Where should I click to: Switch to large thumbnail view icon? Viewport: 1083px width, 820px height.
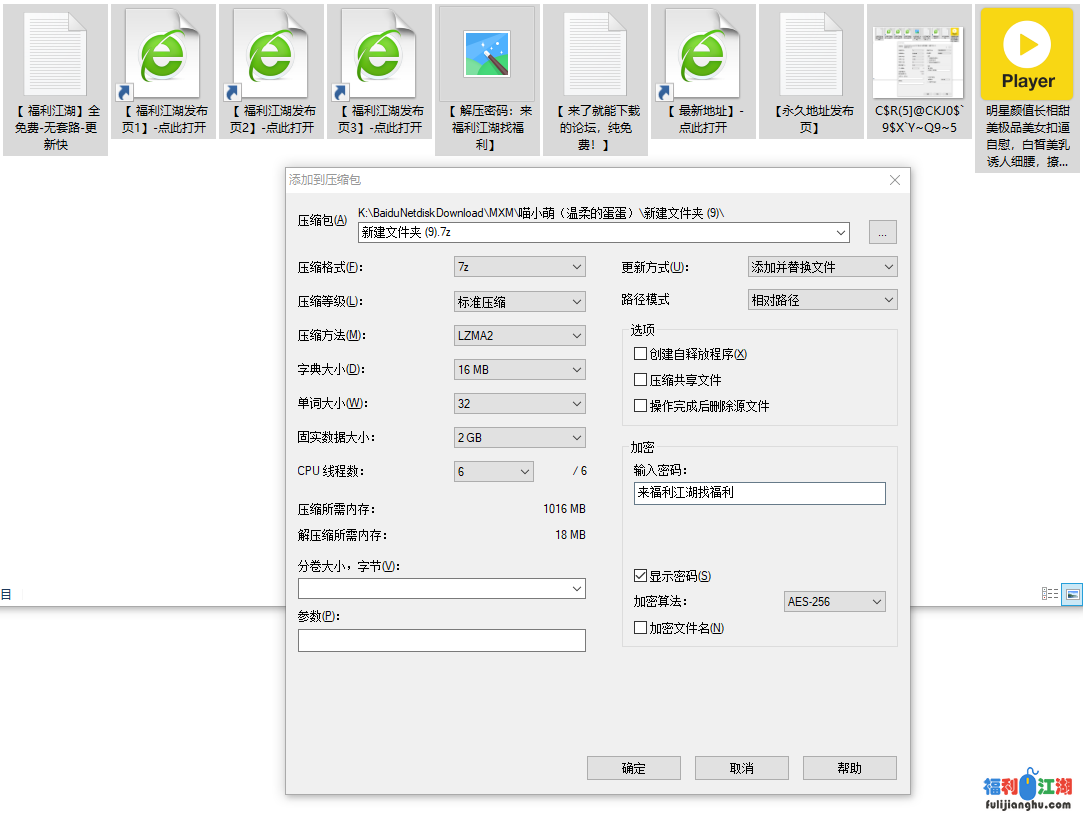[1071, 594]
